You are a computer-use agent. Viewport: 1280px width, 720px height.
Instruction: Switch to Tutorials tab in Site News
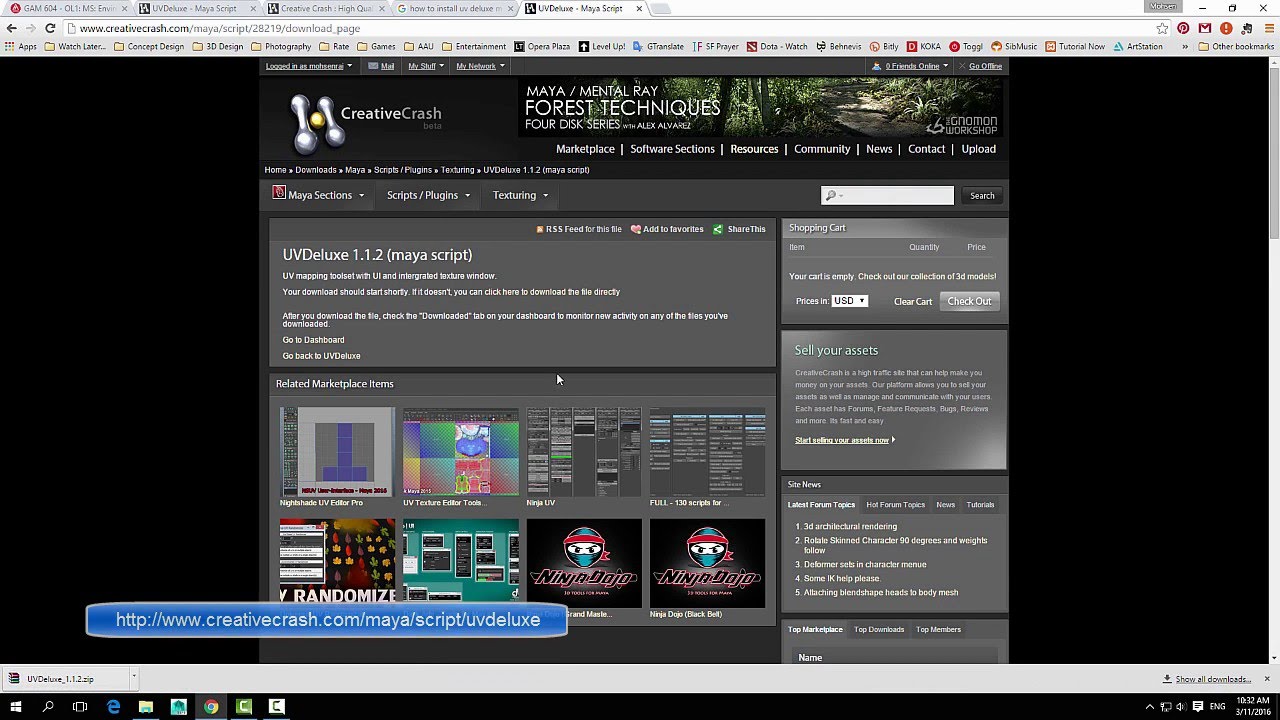pyautogui.click(x=980, y=505)
